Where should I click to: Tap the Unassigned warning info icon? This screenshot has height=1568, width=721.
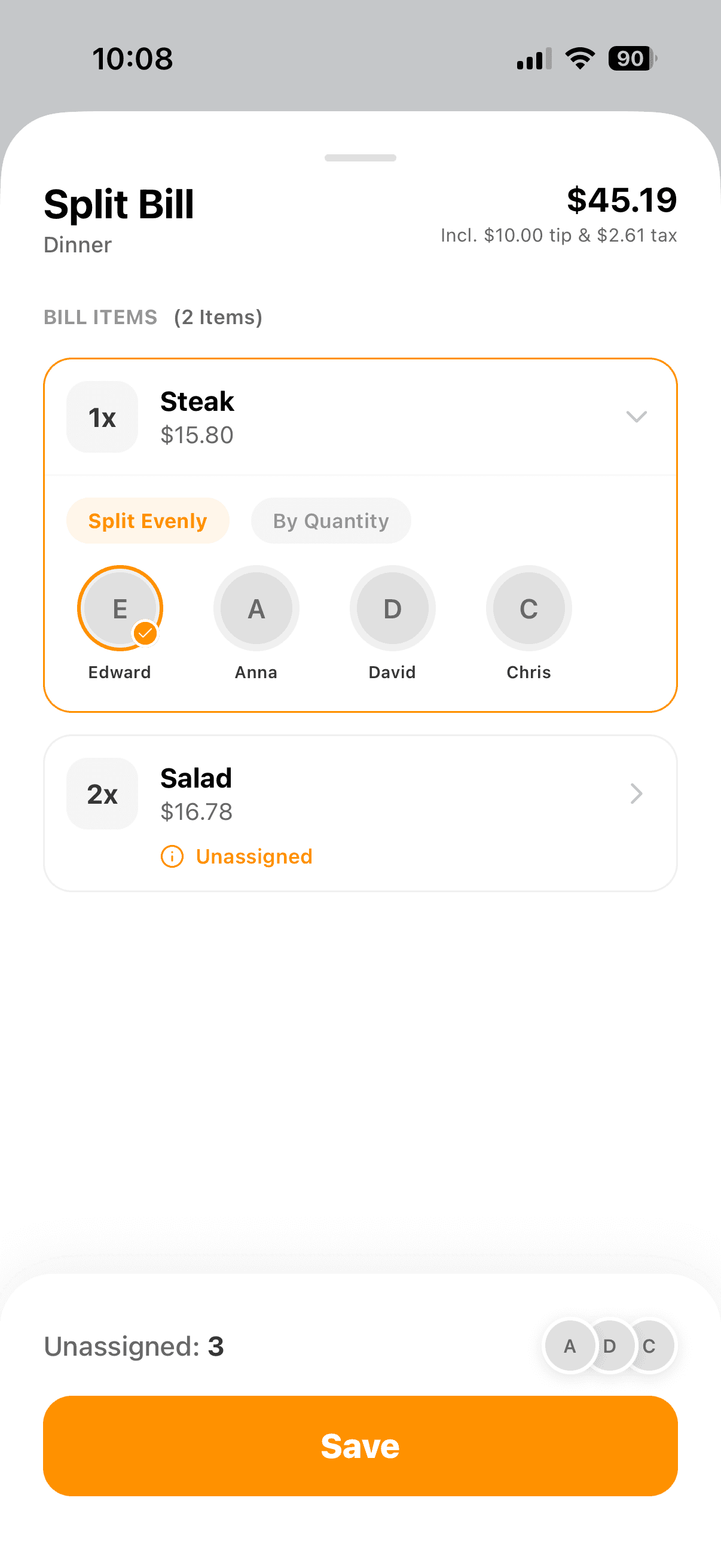pos(172,856)
